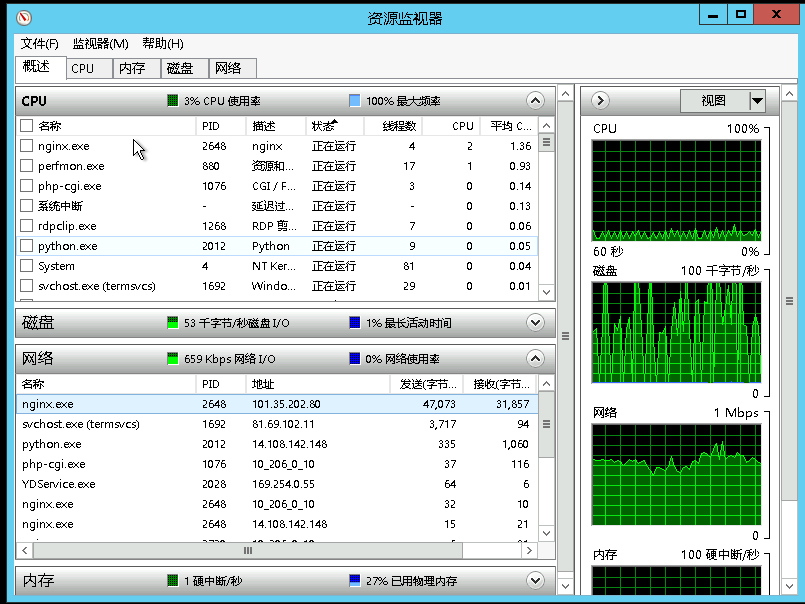Check the python.exe process checkbox

(x=26, y=246)
